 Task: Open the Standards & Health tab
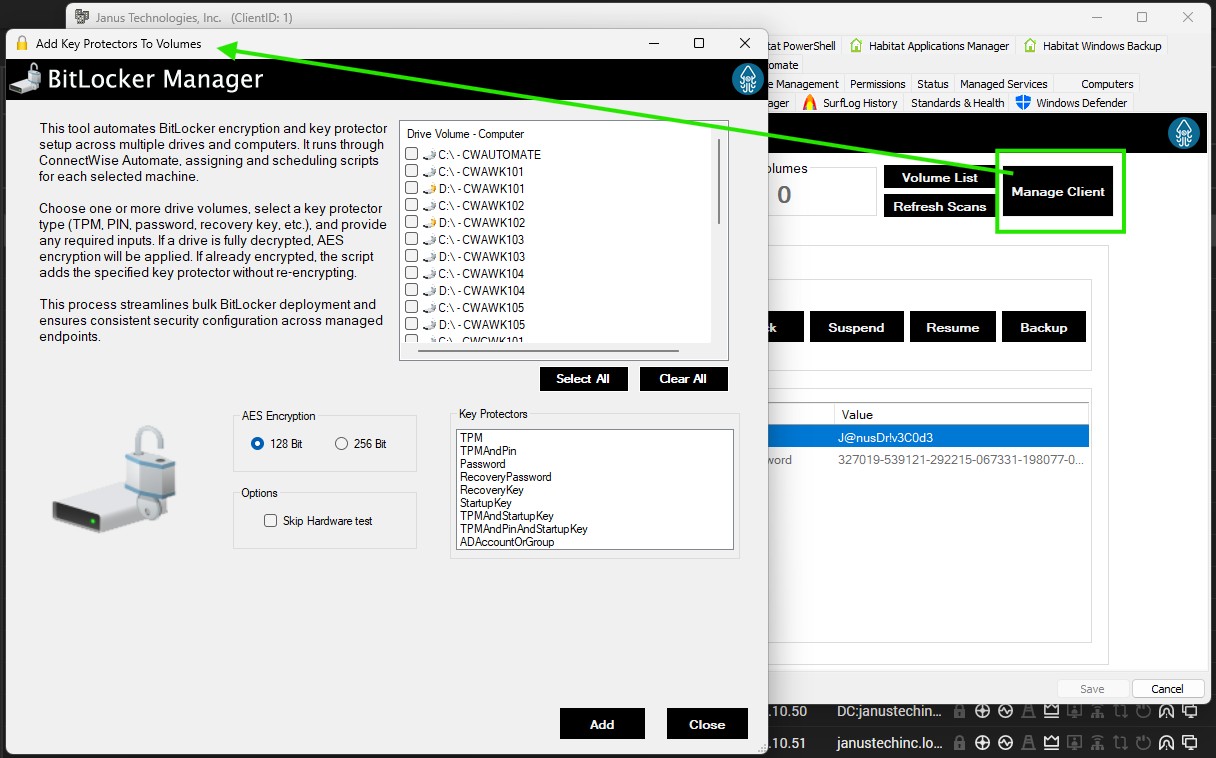pyautogui.click(x=956, y=102)
